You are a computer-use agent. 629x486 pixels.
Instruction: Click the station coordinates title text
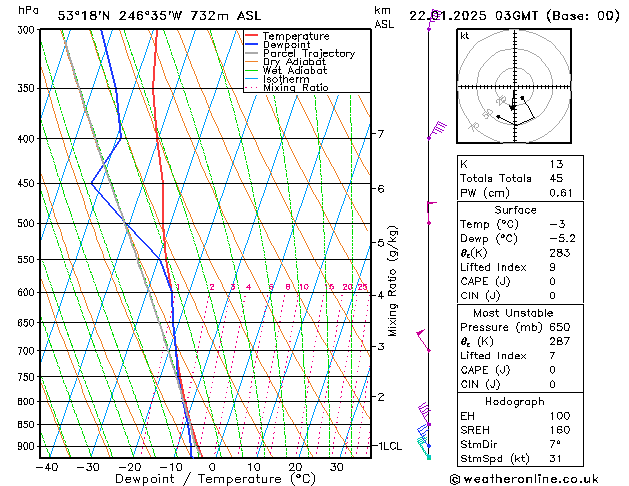click(x=145, y=15)
